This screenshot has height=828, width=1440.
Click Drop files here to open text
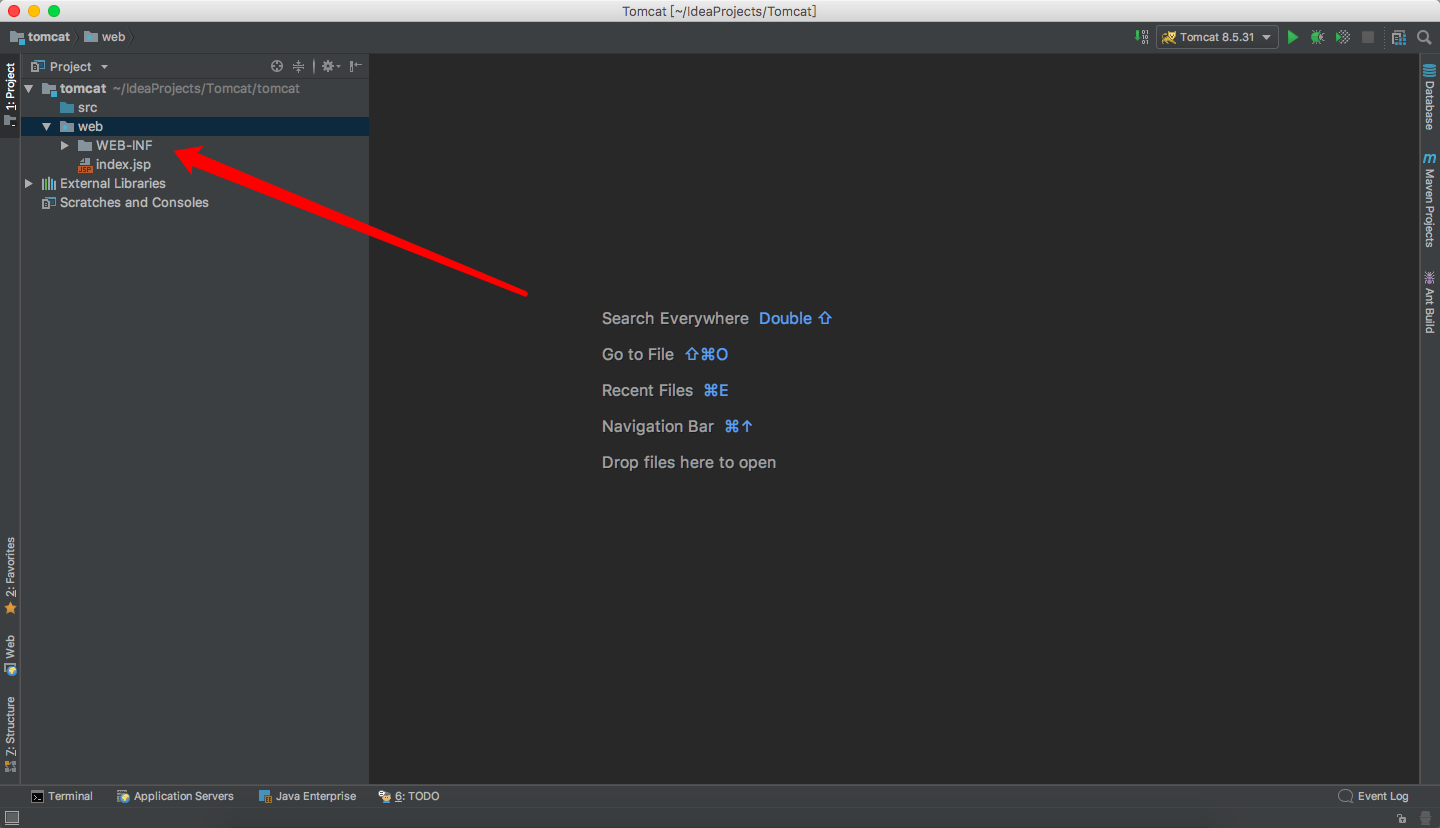(689, 462)
